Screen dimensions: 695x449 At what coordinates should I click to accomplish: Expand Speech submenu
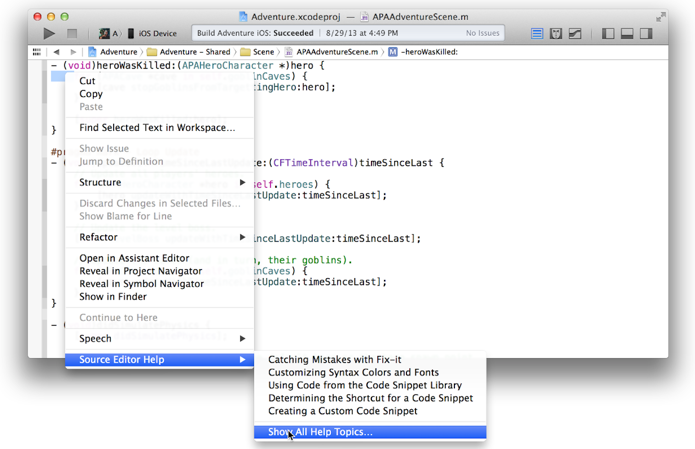point(160,338)
